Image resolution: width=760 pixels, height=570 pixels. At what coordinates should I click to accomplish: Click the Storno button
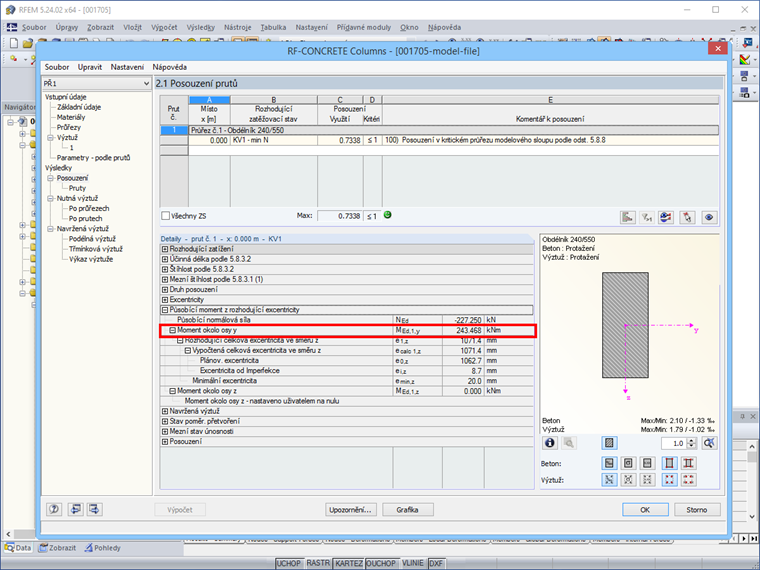(x=697, y=509)
